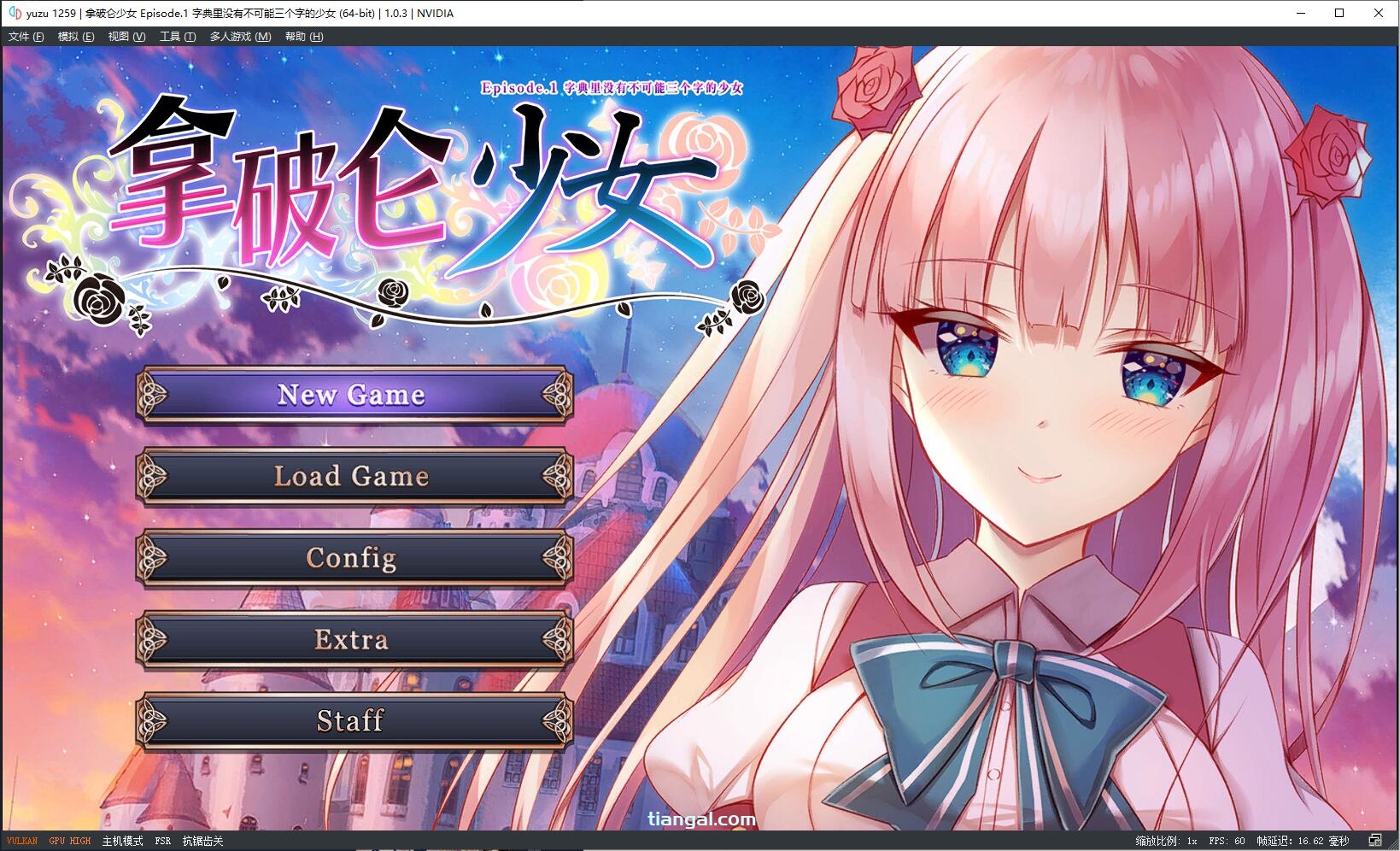Close the yuzu emulator window
The height and width of the screenshot is (851, 1400).
coord(1379,13)
